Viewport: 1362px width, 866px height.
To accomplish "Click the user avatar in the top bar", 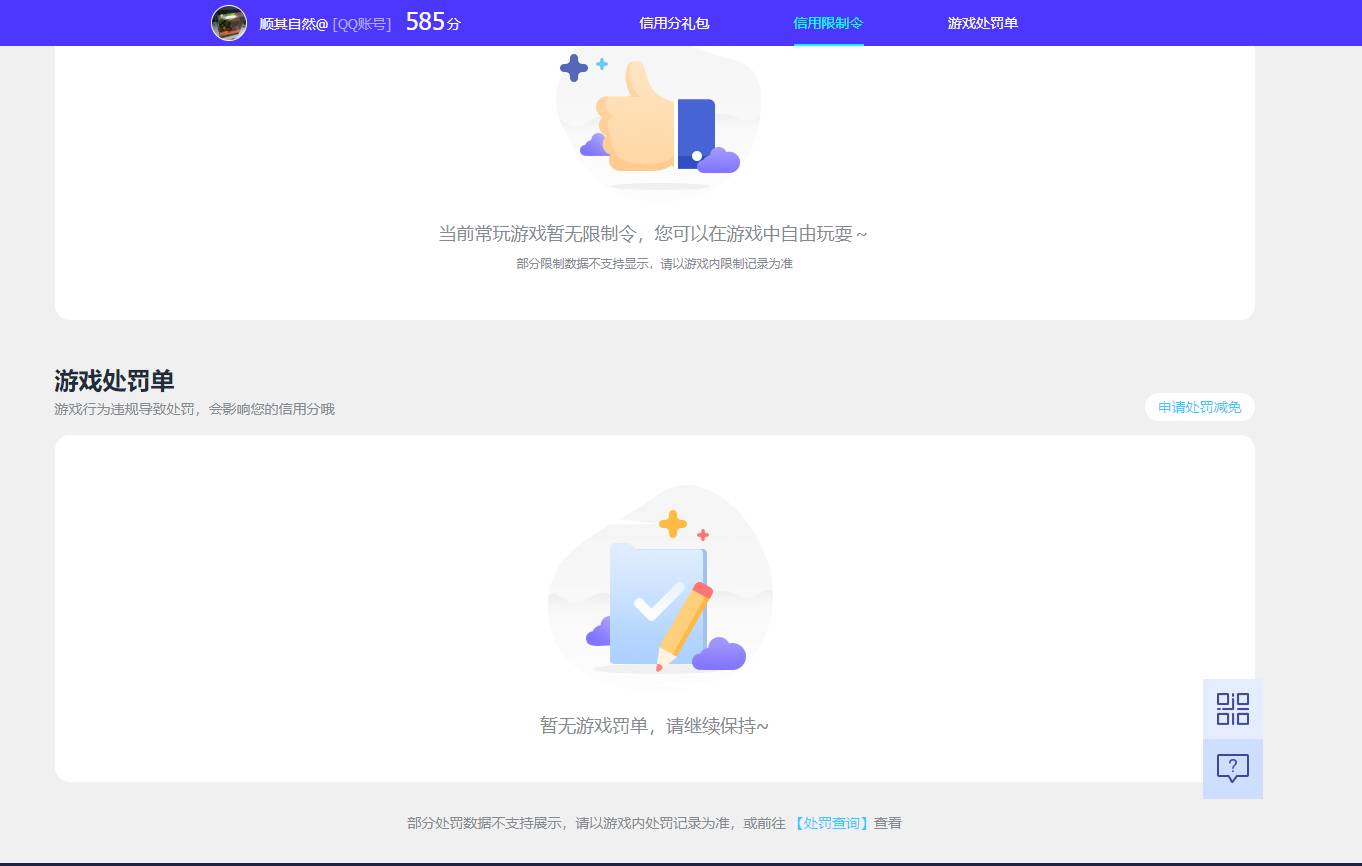I will click(228, 22).
